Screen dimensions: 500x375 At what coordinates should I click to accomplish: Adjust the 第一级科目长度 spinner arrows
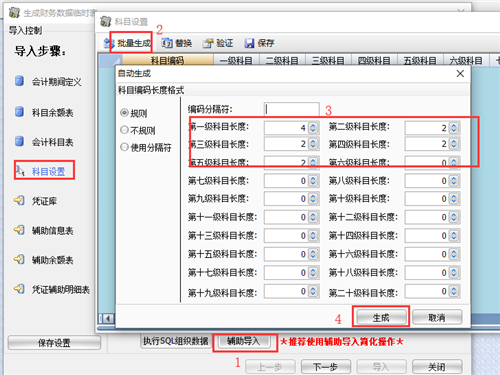(313, 128)
